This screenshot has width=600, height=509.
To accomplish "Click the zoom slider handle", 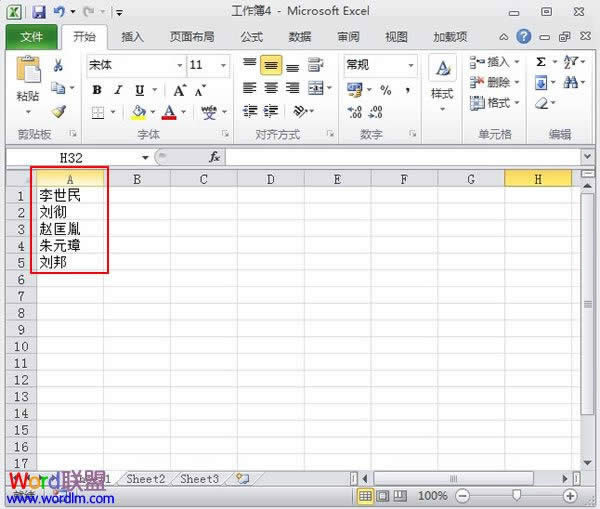I will 516,496.
